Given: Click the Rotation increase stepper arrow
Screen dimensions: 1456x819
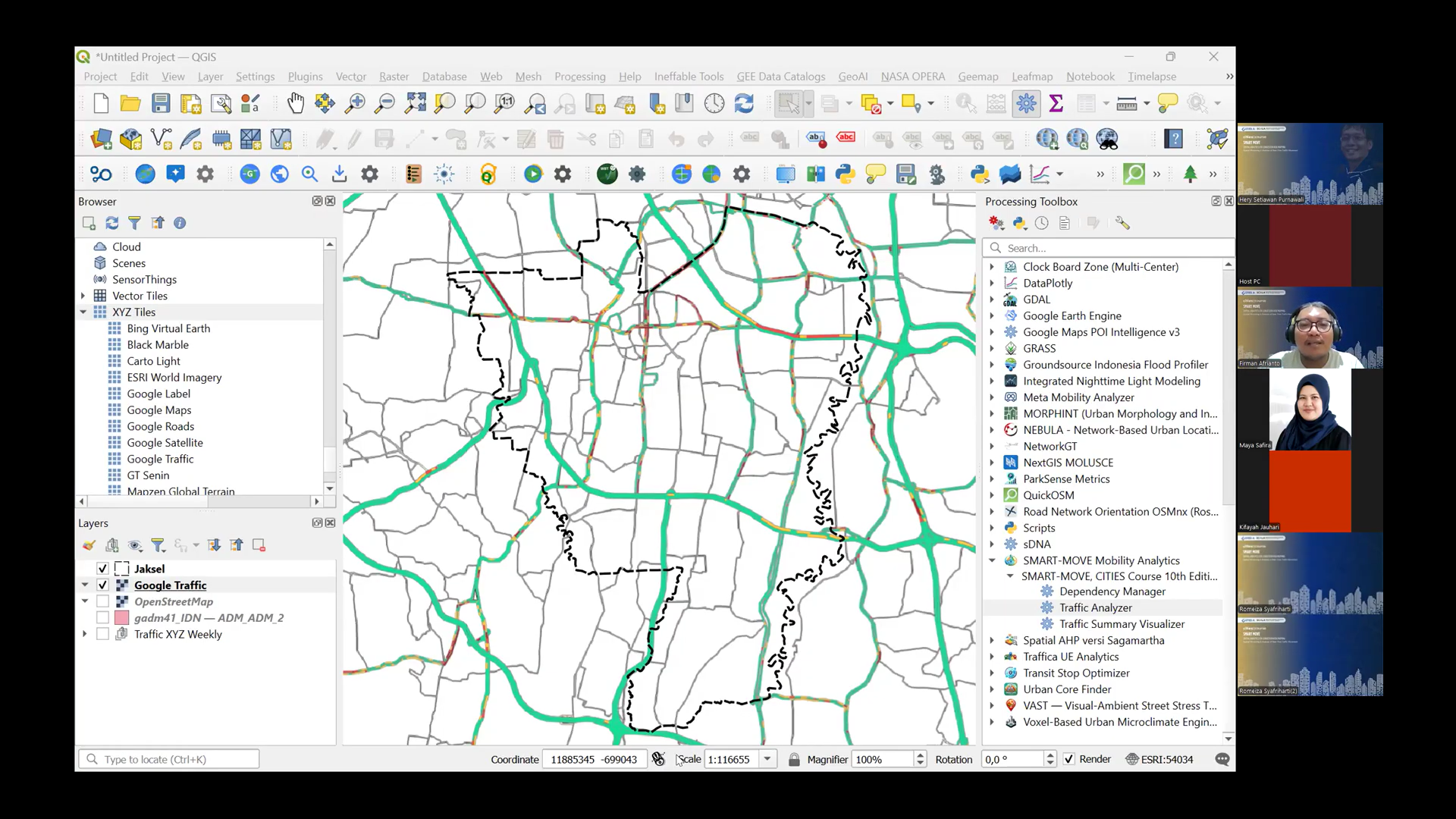Looking at the screenshot, I should (1050, 755).
